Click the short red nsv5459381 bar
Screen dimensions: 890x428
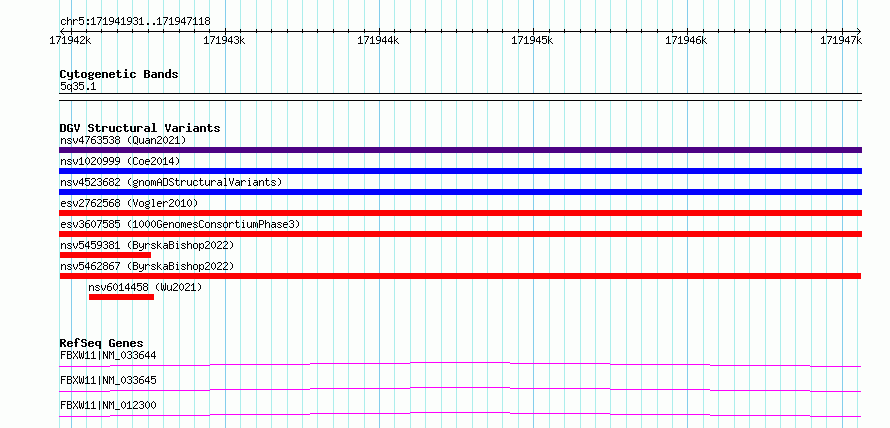(105, 255)
